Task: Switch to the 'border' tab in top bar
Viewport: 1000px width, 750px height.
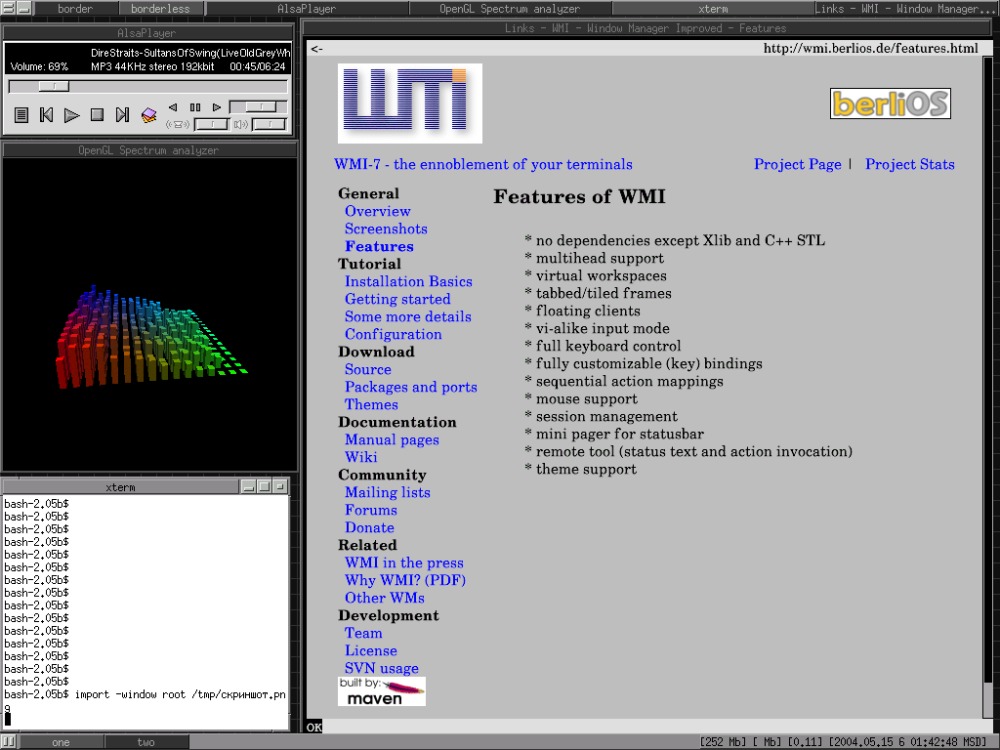Action: click(75, 8)
